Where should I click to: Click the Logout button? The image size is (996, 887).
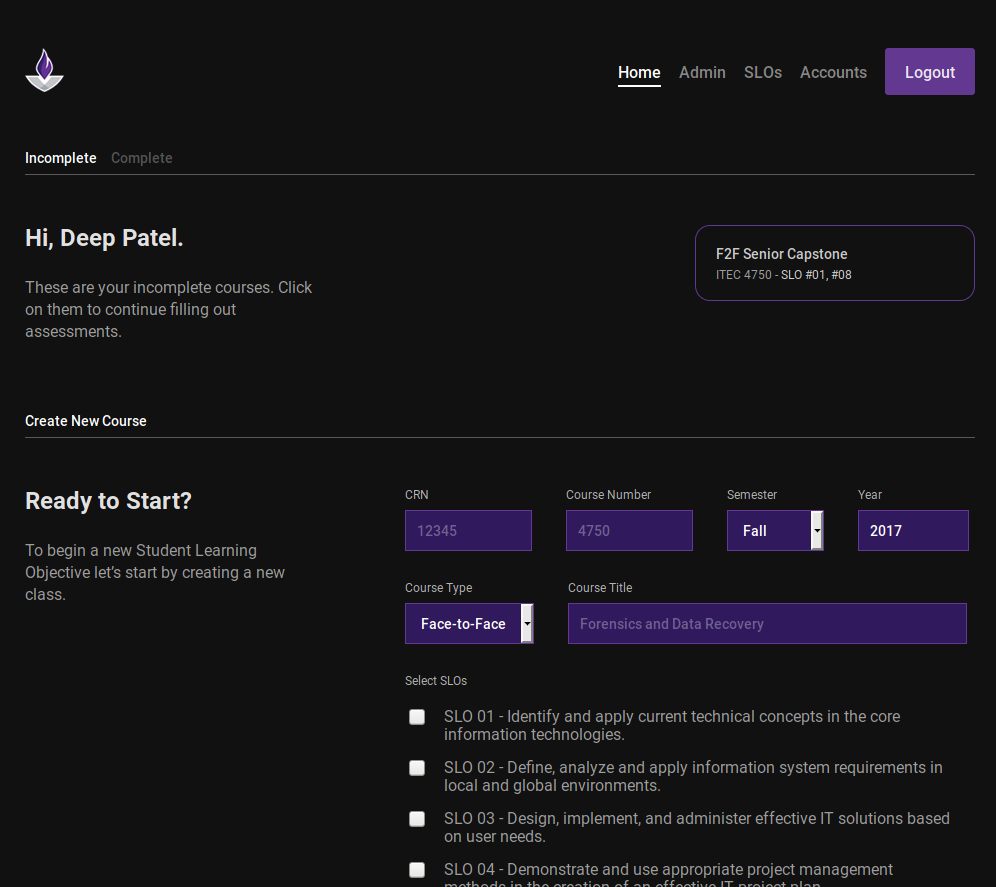click(x=929, y=71)
